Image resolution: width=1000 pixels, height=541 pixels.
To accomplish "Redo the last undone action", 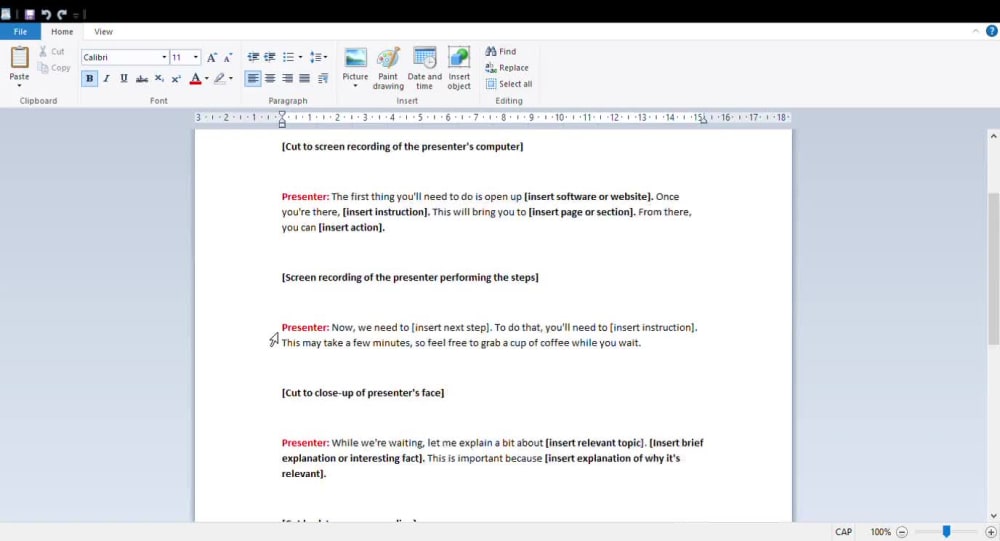I will coord(62,14).
